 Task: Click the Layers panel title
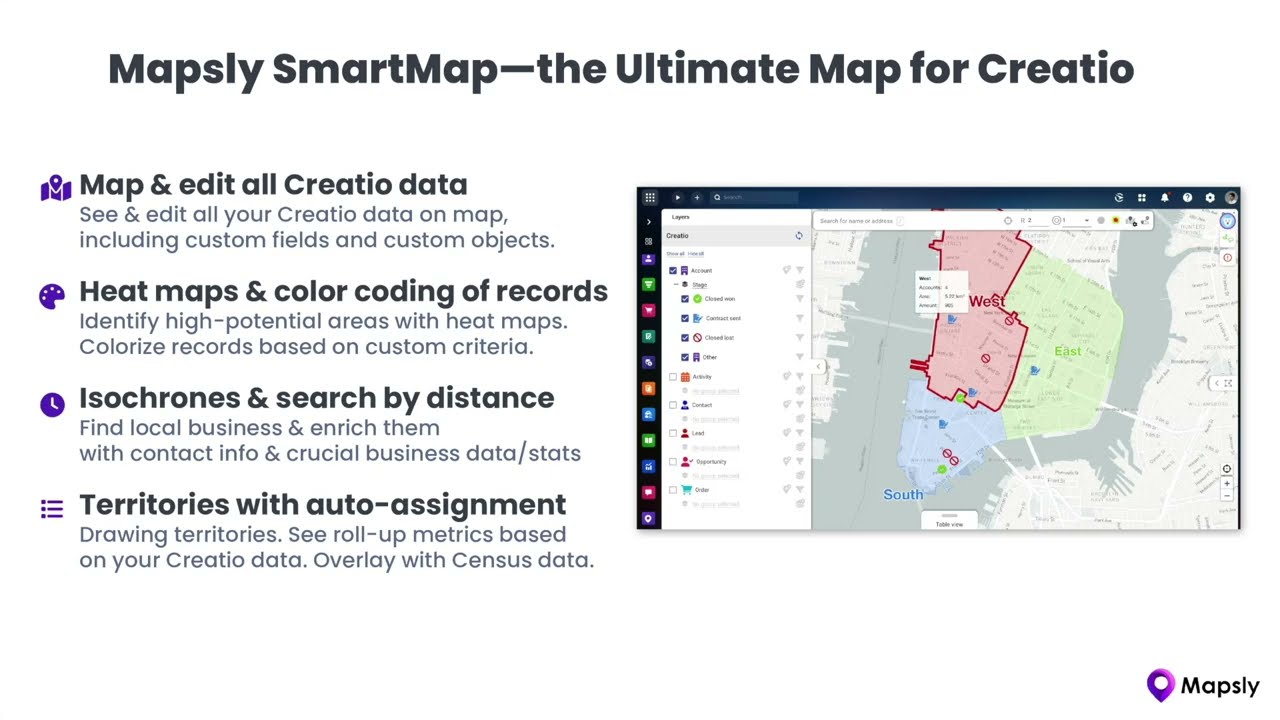click(681, 217)
